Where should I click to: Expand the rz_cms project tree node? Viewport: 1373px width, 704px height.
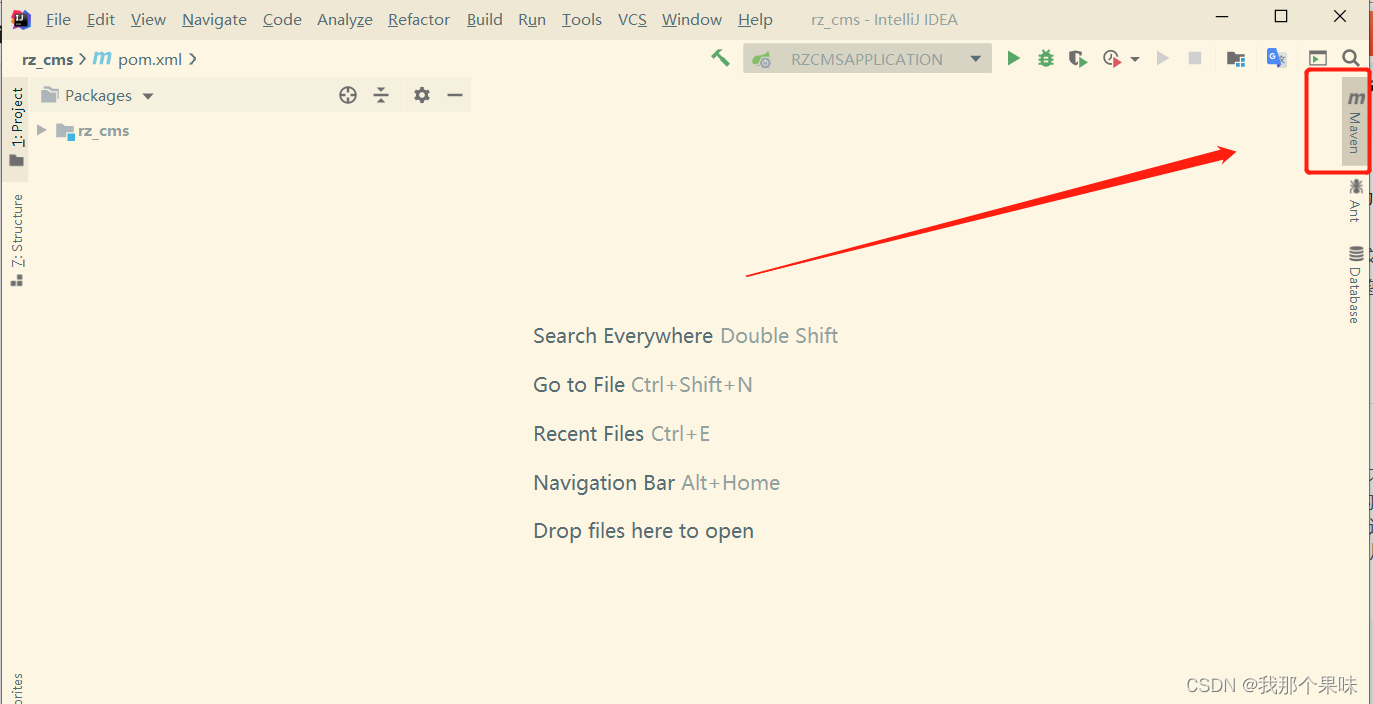click(x=40, y=130)
